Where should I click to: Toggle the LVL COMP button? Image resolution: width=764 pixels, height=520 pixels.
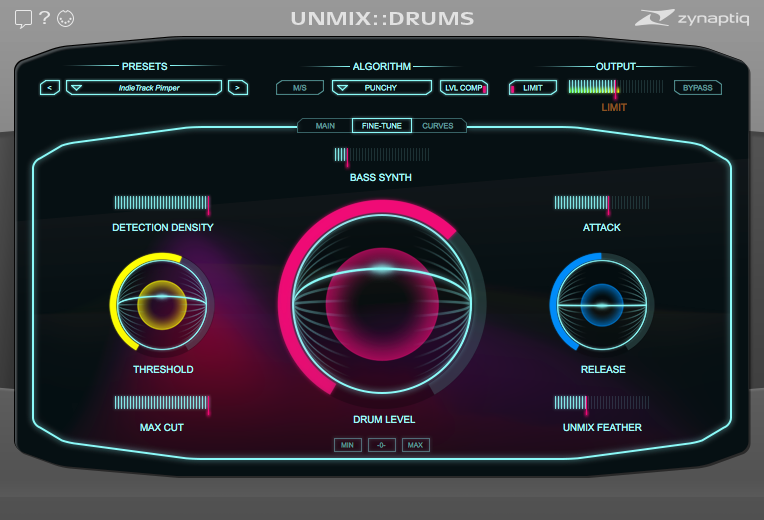tap(464, 88)
